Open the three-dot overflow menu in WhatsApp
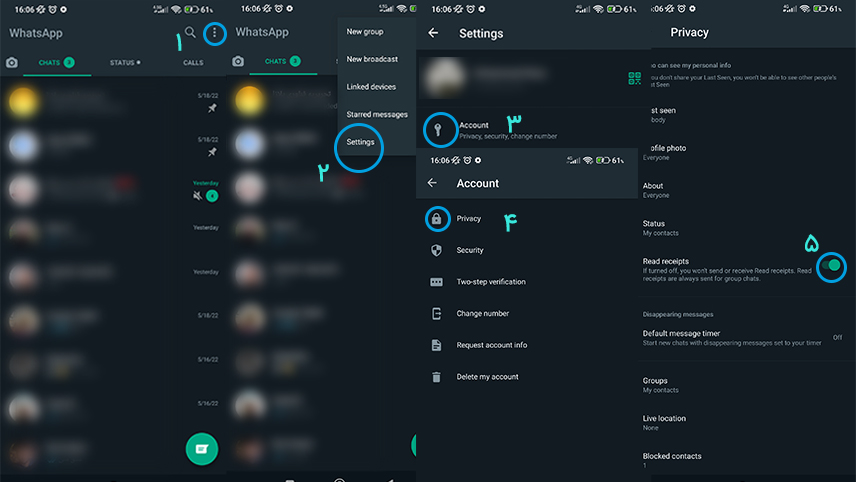The image size is (856, 482). point(215,33)
